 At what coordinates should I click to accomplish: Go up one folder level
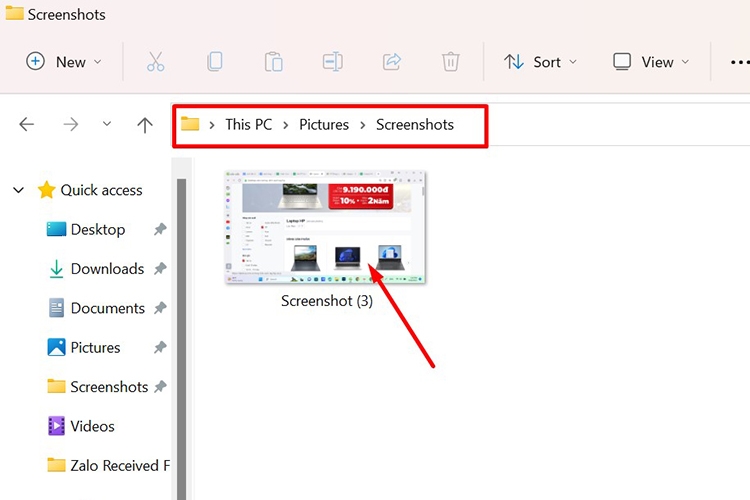click(x=145, y=125)
